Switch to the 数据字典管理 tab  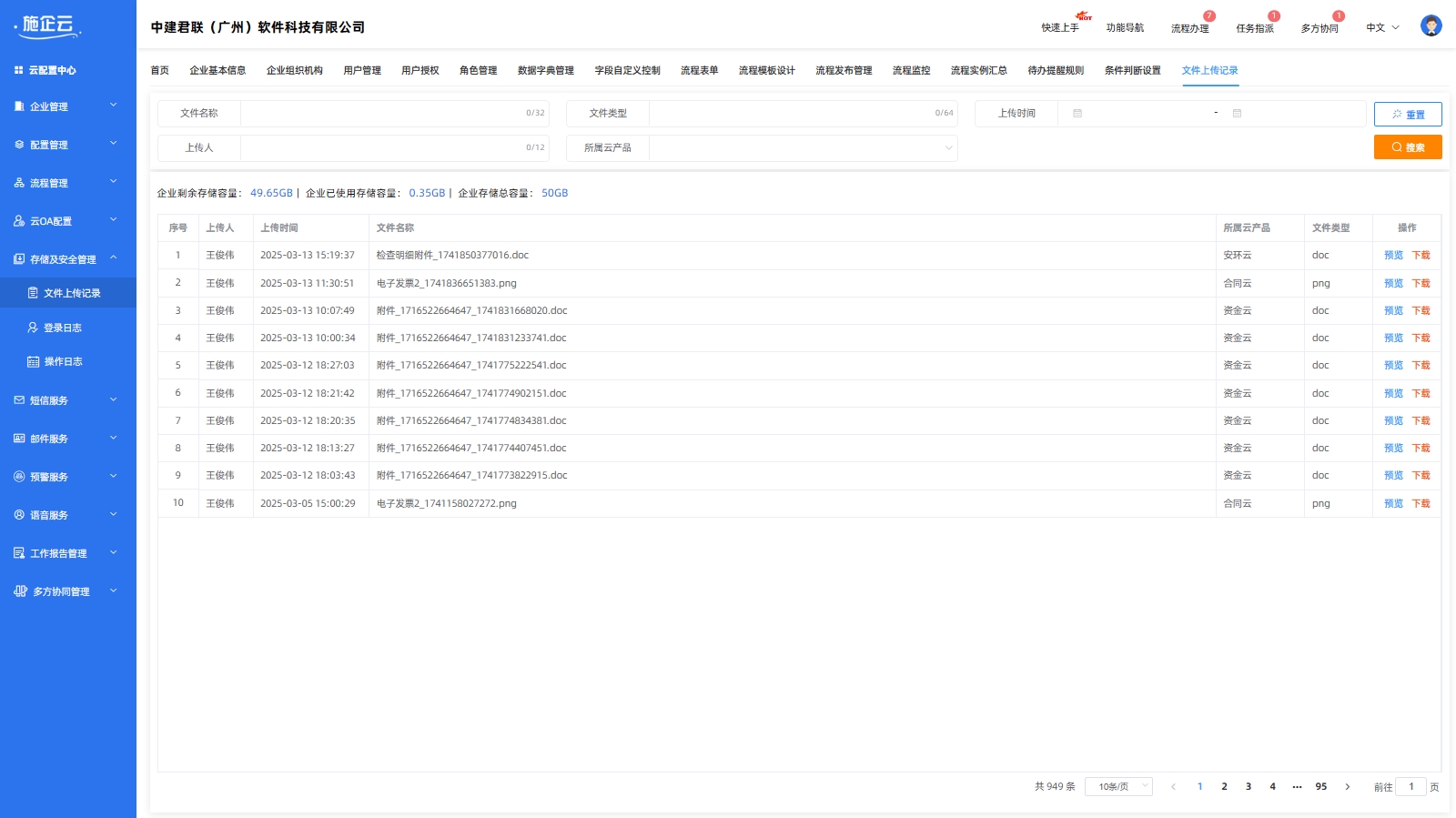(x=545, y=71)
